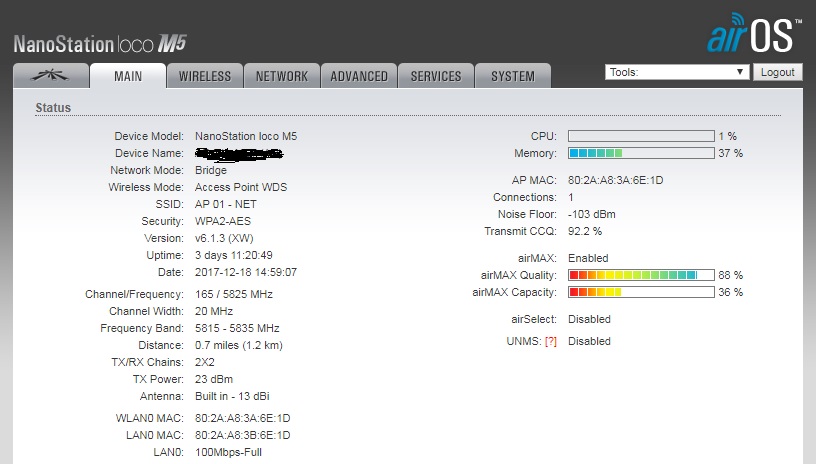Select SSID value AP 01 - NET
The width and height of the screenshot is (816, 464).
pyautogui.click(x=226, y=204)
